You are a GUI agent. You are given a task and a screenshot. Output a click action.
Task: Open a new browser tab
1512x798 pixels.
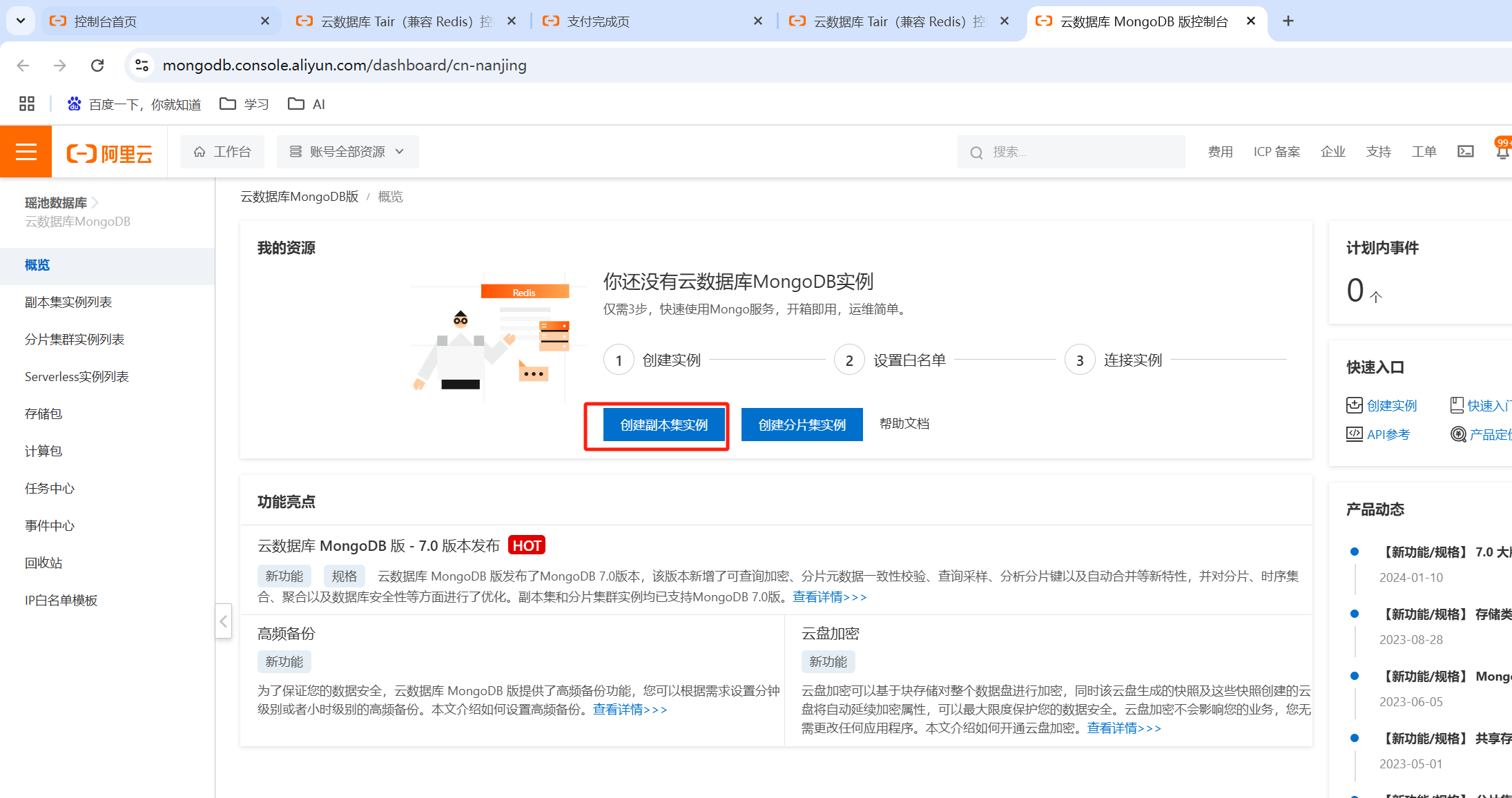click(x=1288, y=21)
